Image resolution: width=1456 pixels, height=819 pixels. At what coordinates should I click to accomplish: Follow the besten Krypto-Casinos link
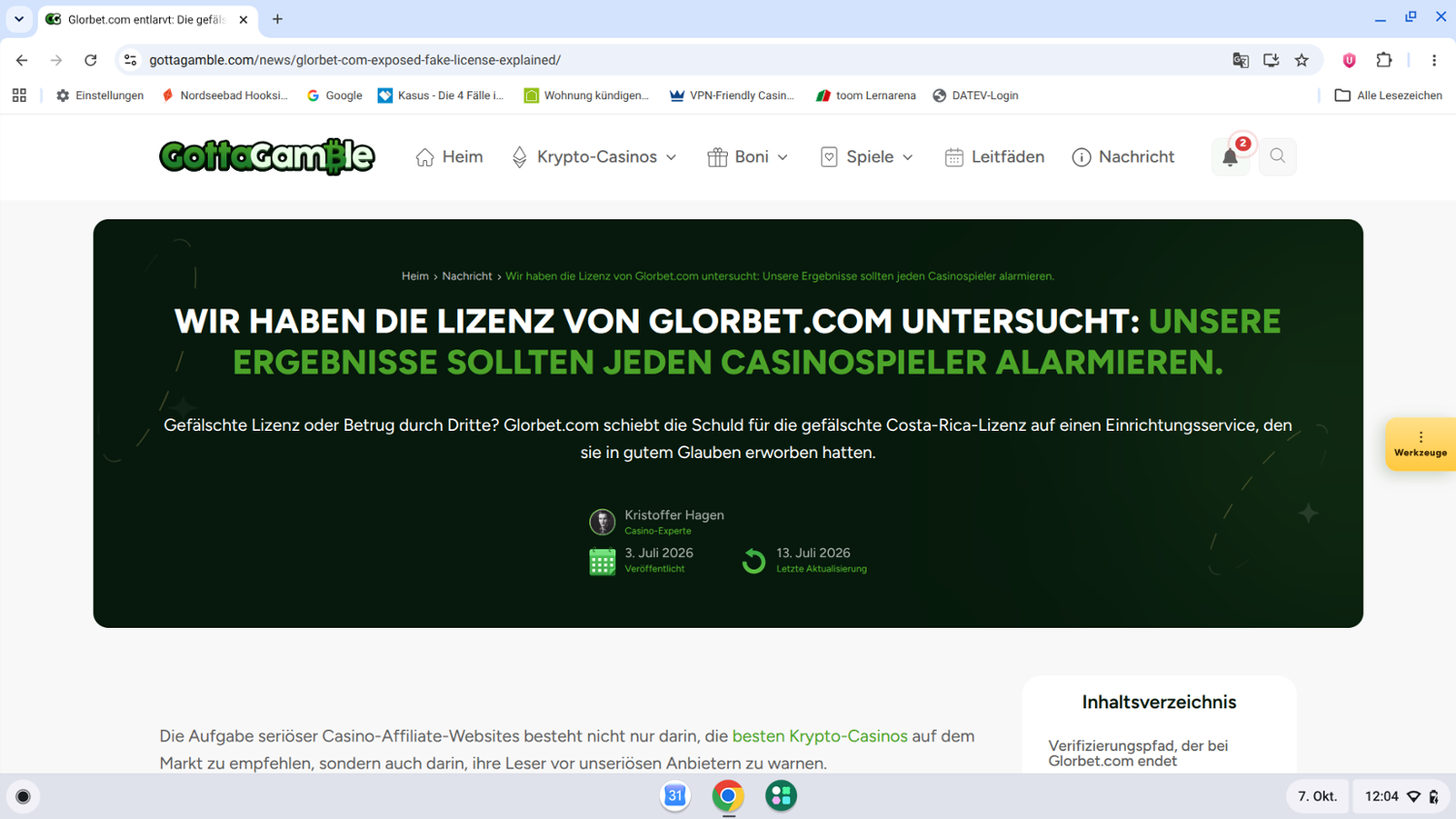point(819,736)
